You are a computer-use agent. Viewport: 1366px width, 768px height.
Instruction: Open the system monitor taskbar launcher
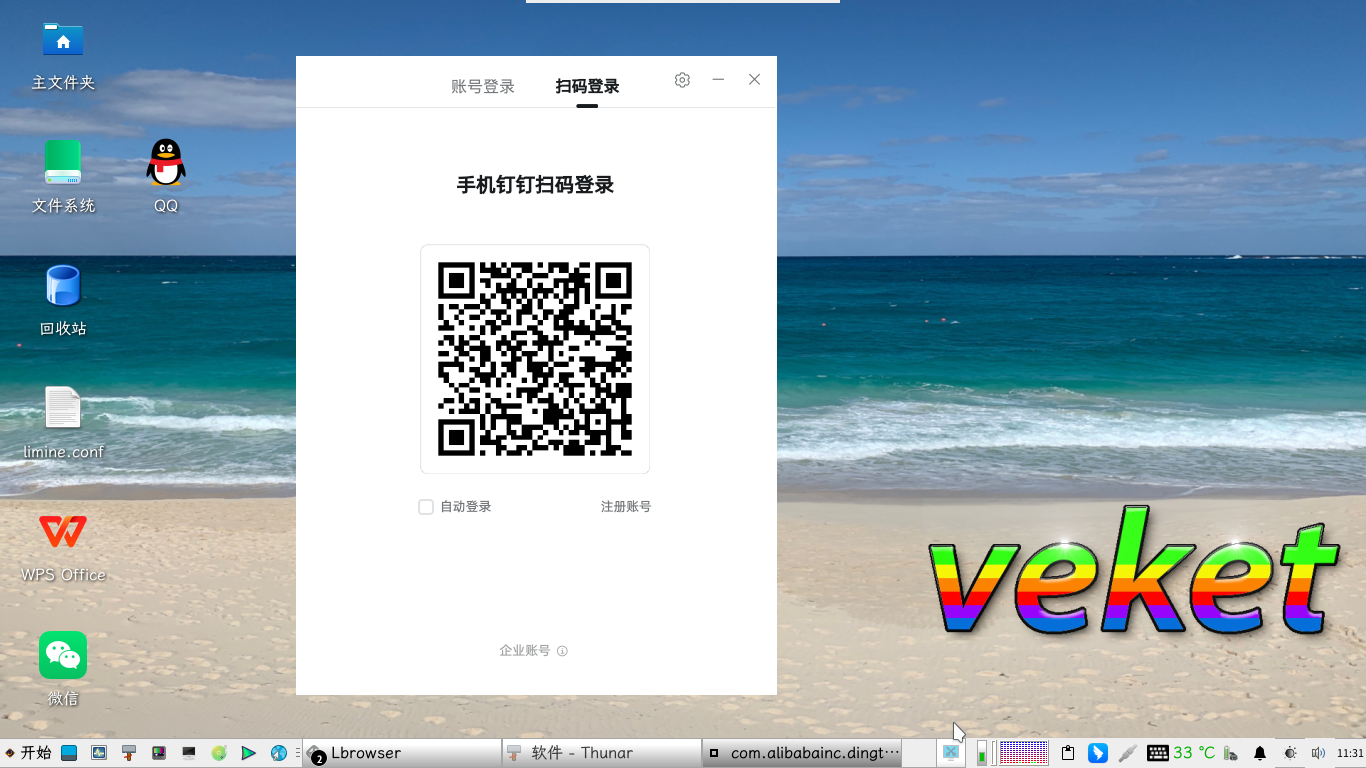tap(99, 753)
